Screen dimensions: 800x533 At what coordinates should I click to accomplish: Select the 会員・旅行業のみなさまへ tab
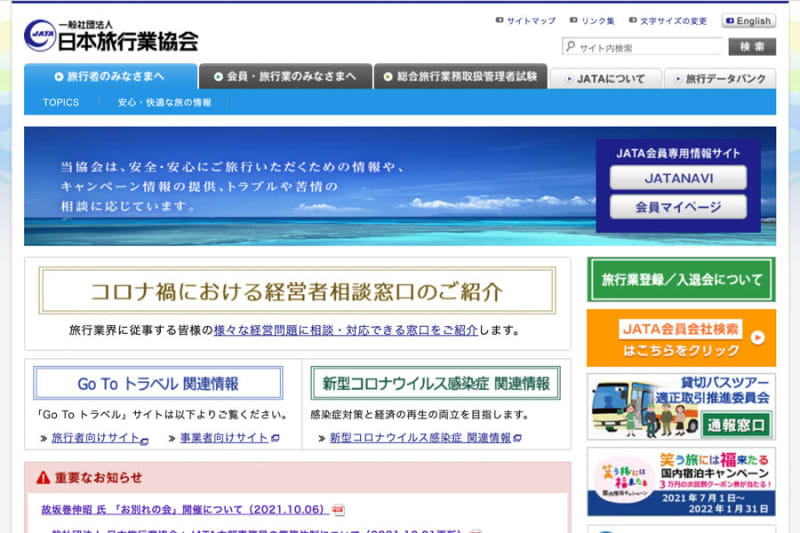point(286,77)
